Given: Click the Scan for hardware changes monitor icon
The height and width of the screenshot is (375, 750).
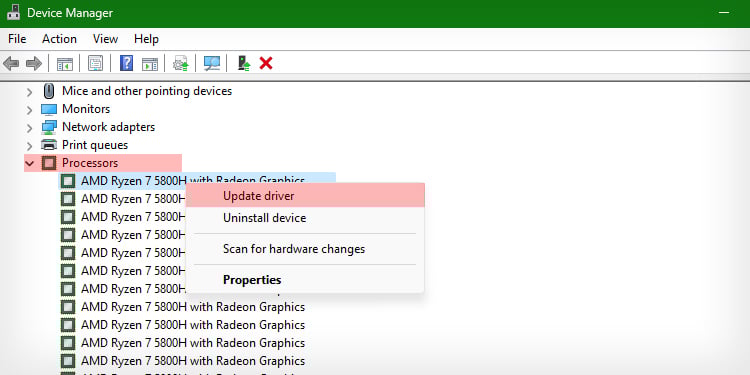Looking at the screenshot, I should click(x=211, y=63).
